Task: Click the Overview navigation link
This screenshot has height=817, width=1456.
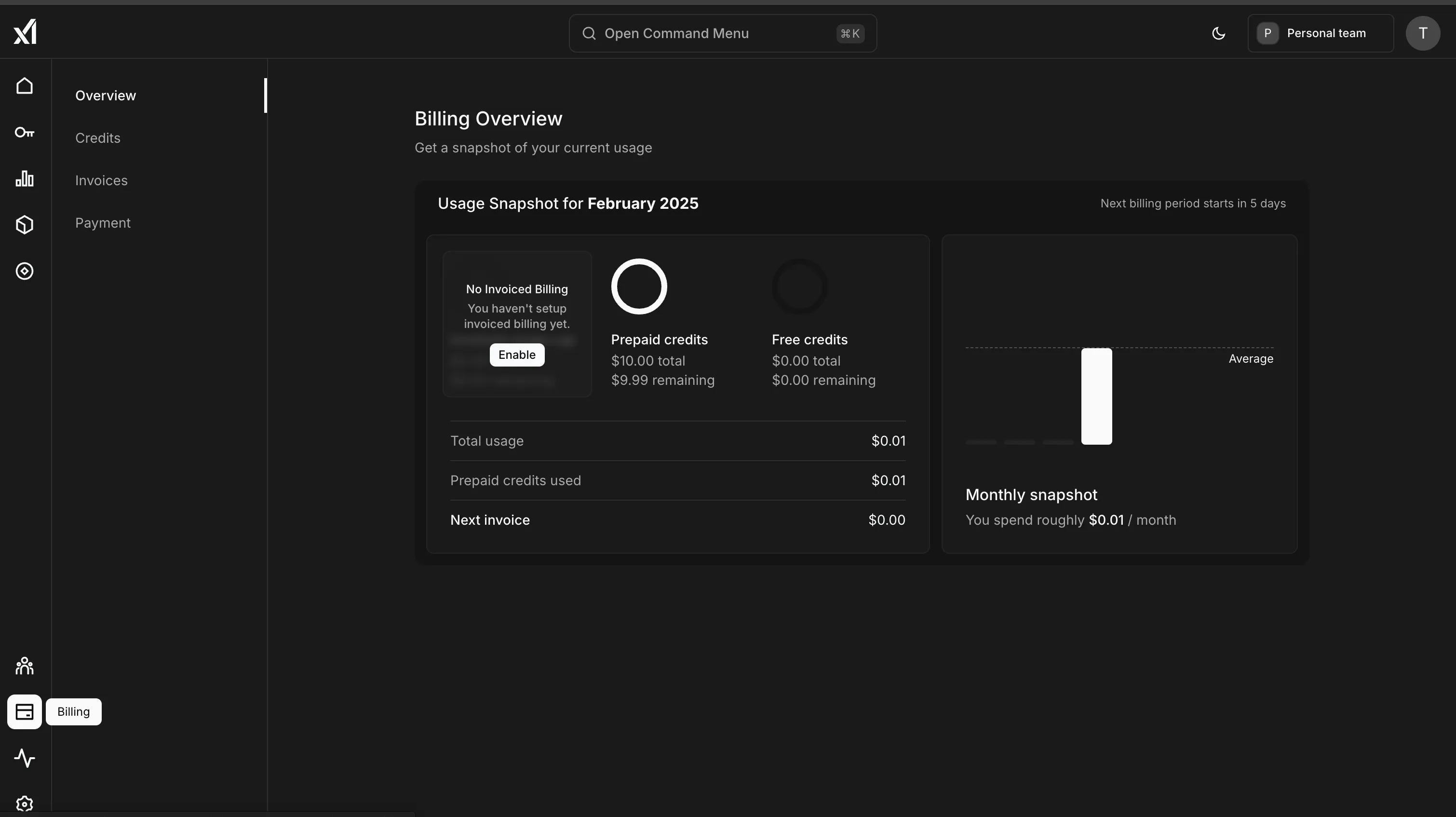Action: tap(105, 95)
